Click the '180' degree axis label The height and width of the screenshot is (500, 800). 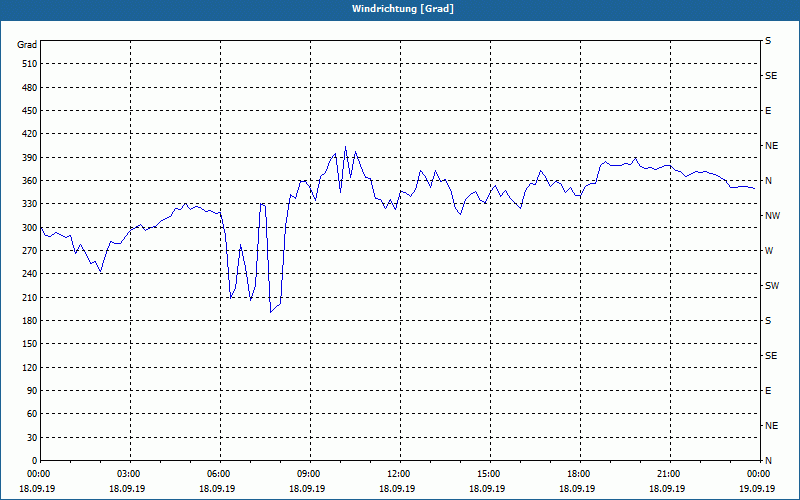click(x=30, y=321)
